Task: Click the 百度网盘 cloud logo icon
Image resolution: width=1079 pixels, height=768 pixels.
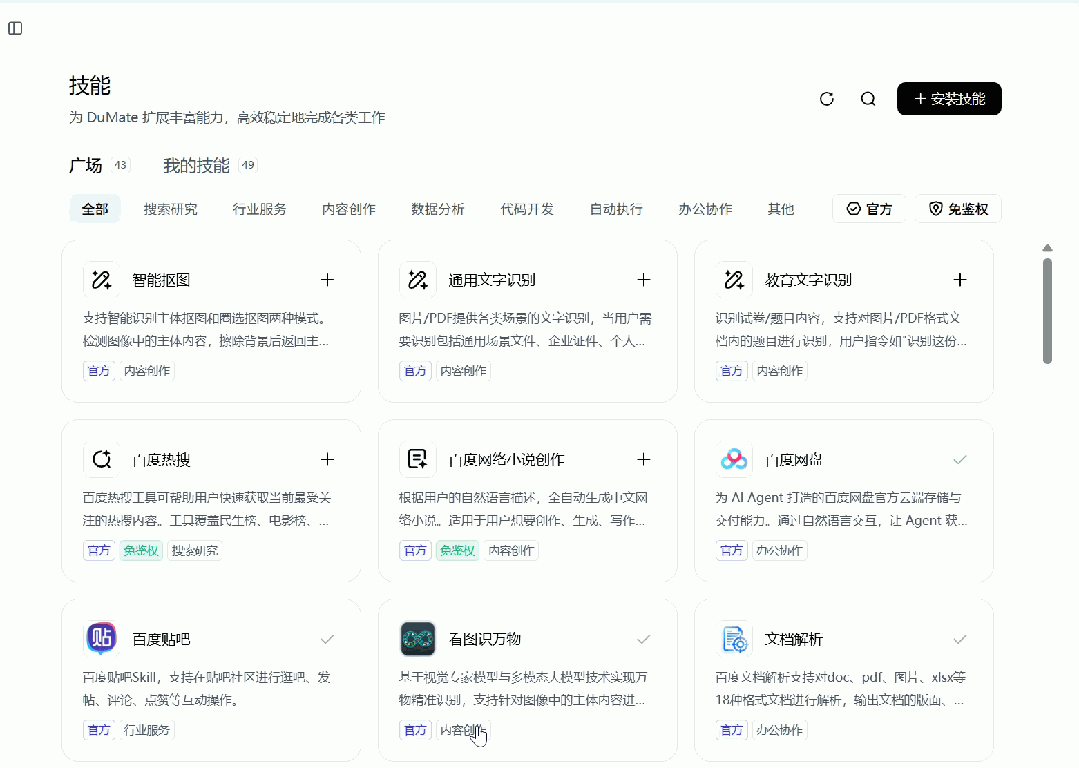Action: pyautogui.click(x=734, y=459)
